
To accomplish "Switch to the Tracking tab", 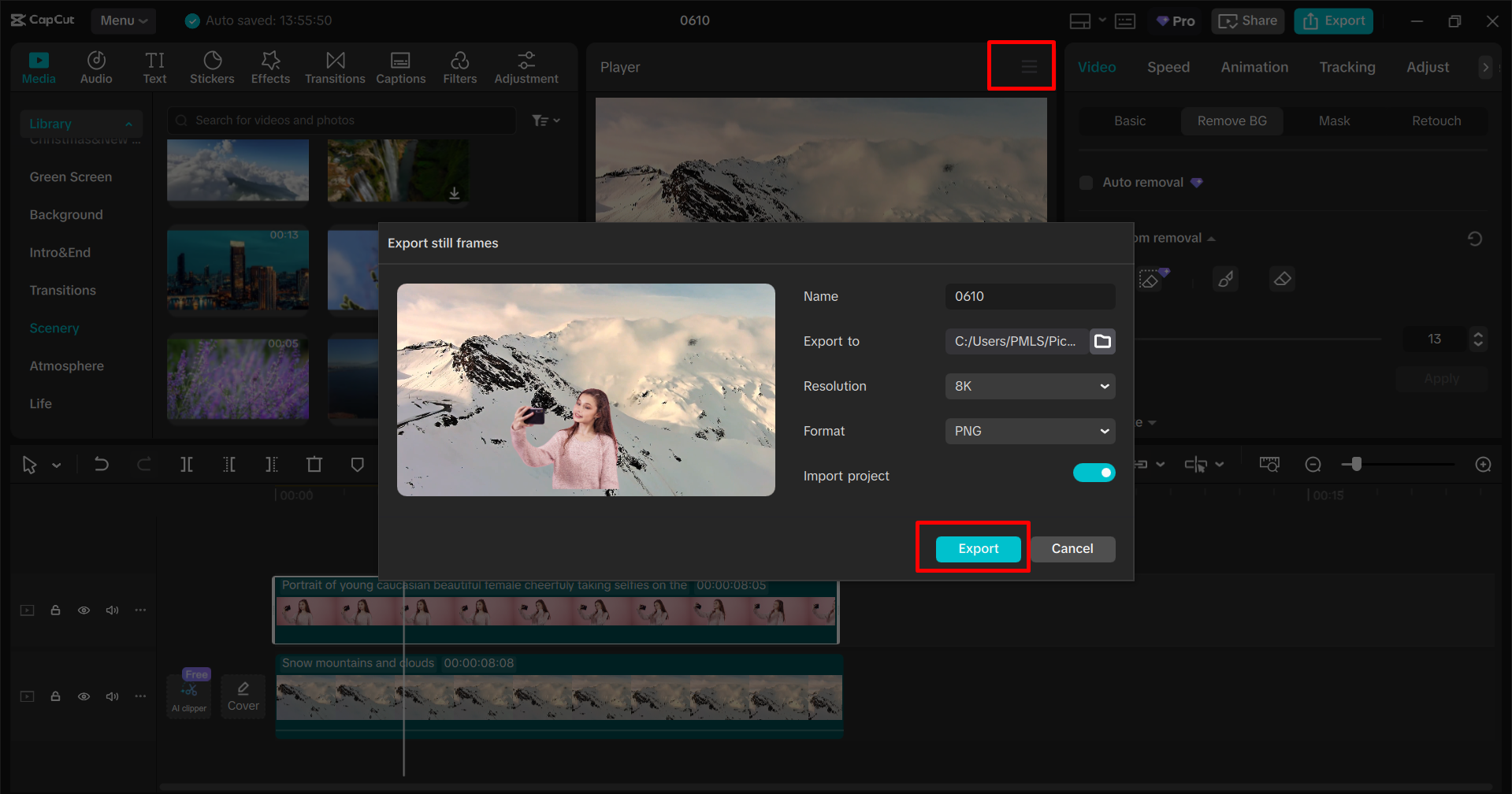I will [x=1347, y=67].
